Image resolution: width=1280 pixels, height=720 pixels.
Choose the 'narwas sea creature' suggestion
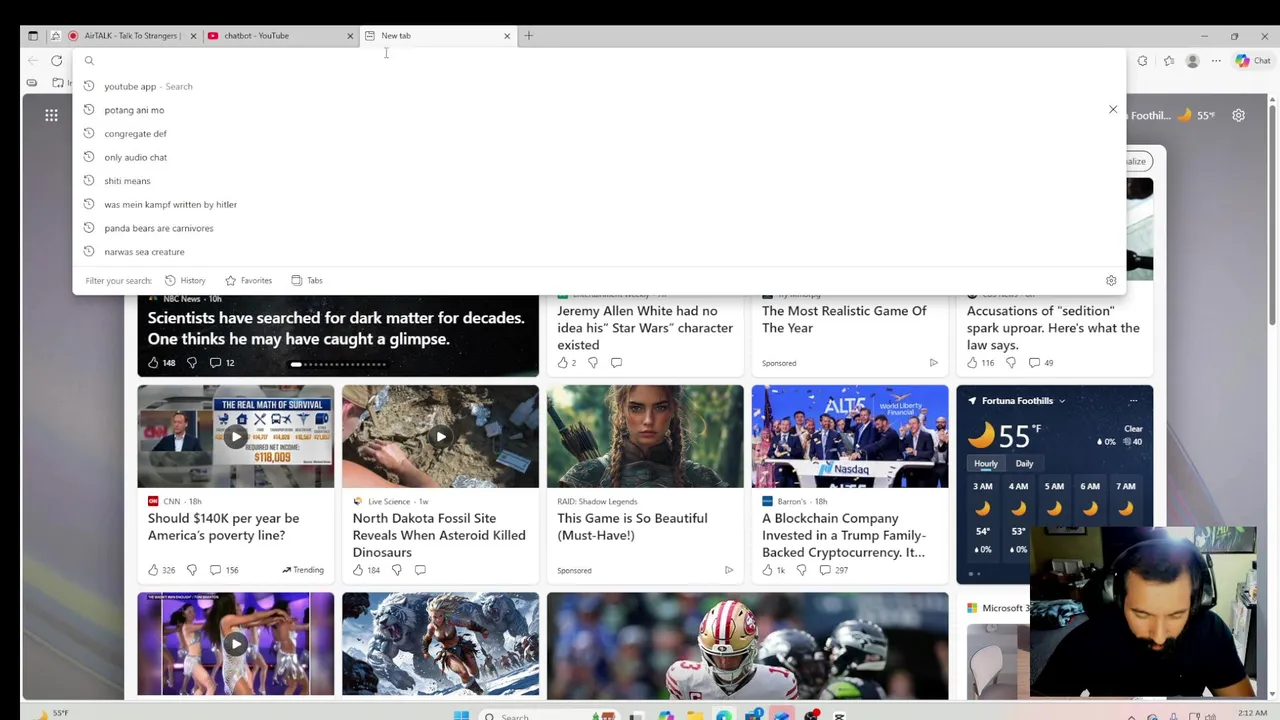pyautogui.click(x=598, y=252)
